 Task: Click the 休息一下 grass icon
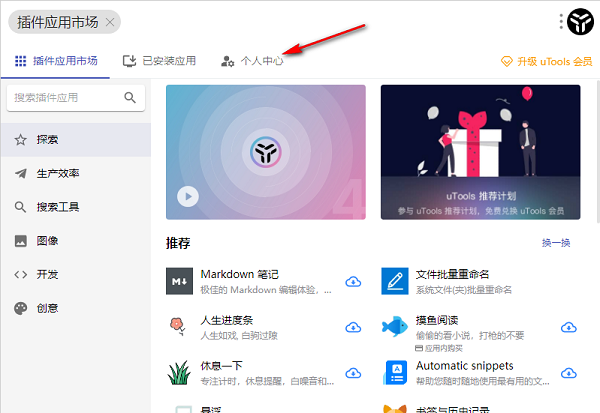pos(179,372)
